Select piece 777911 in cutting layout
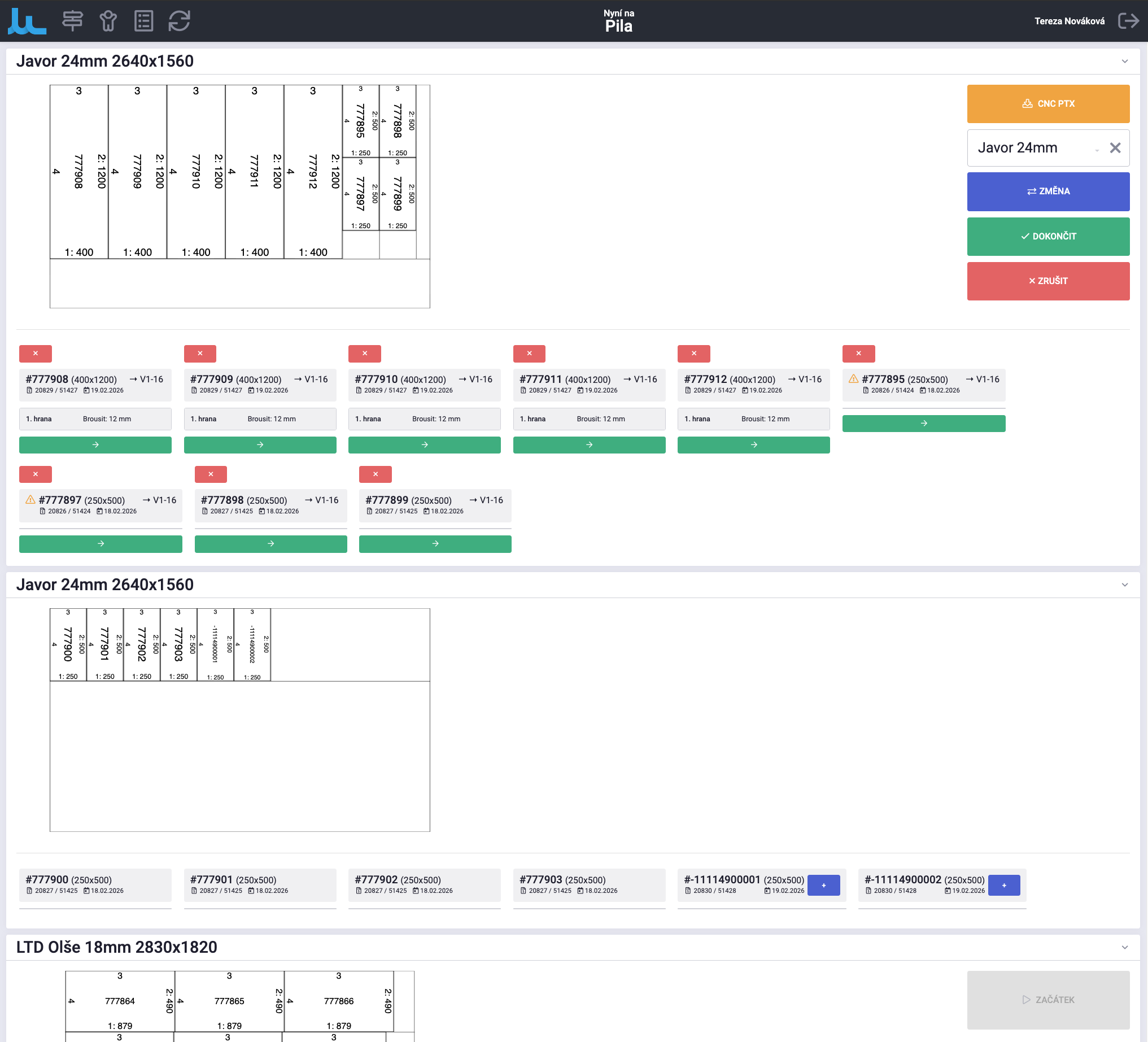 click(x=254, y=171)
